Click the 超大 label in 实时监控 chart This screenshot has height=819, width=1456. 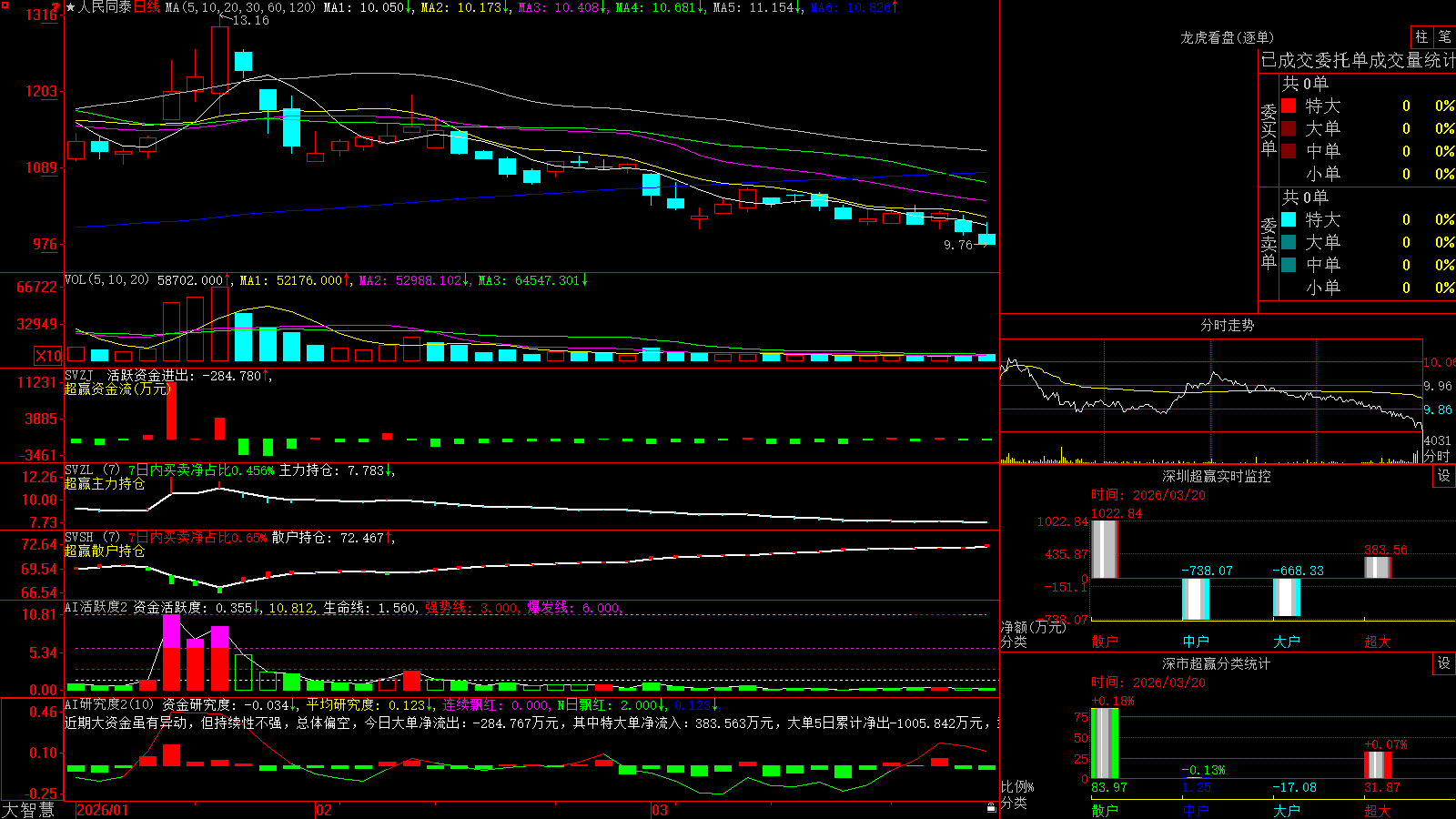pyautogui.click(x=1378, y=642)
